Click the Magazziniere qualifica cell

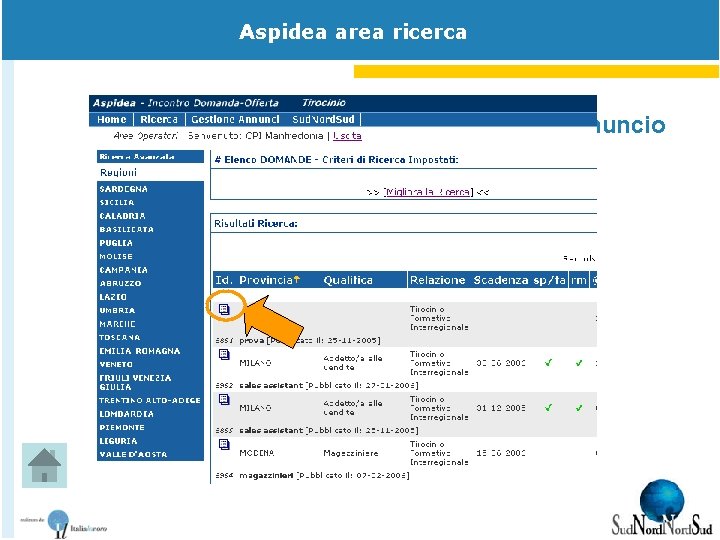[x=351, y=453]
